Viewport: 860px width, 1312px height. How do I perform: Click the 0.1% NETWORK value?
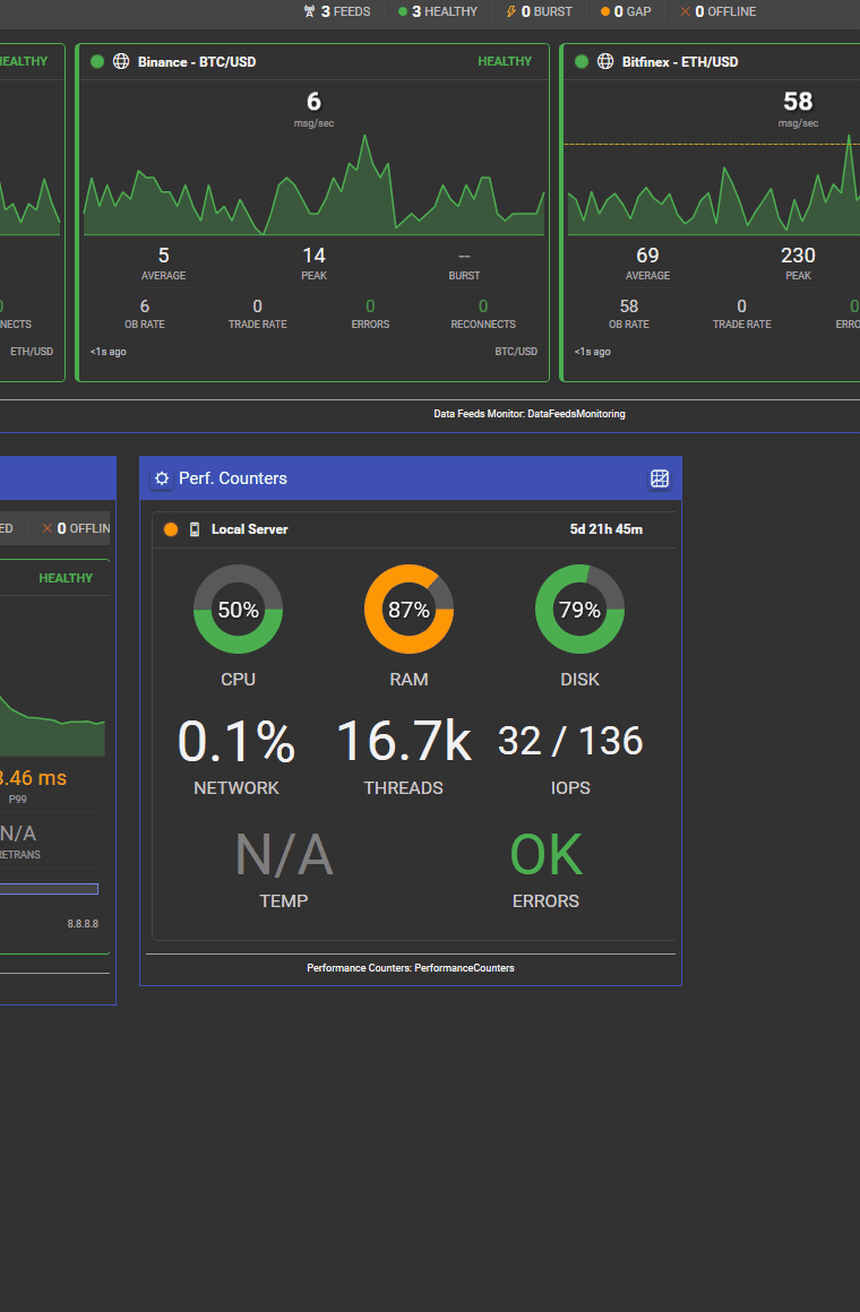point(236,742)
